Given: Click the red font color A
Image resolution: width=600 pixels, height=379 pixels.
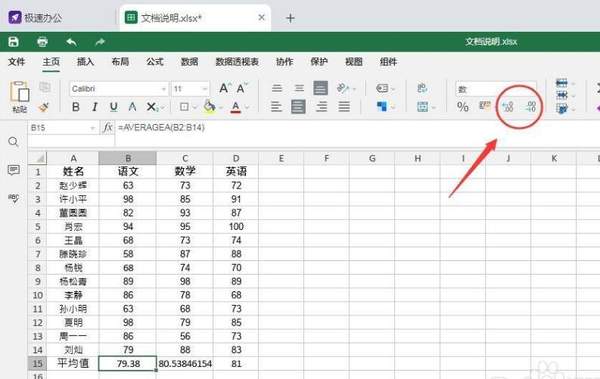Looking at the screenshot, I should tap(236, 107).
